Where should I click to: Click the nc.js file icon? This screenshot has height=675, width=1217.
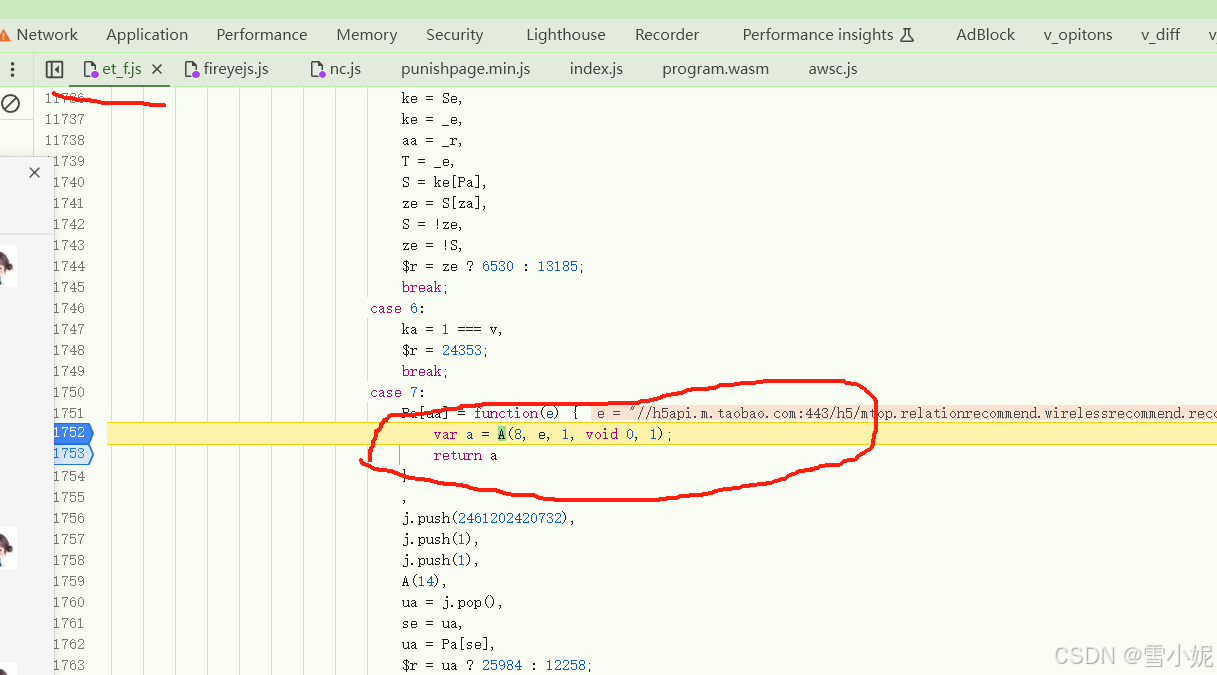tap(318, 69)
